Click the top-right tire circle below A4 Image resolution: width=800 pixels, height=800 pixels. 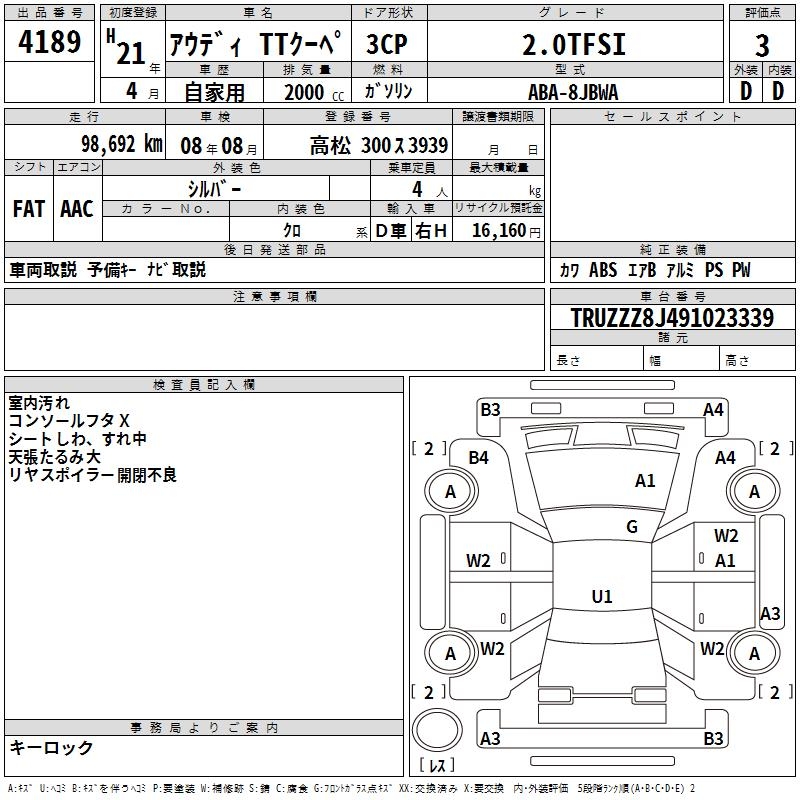coord(754,491)
